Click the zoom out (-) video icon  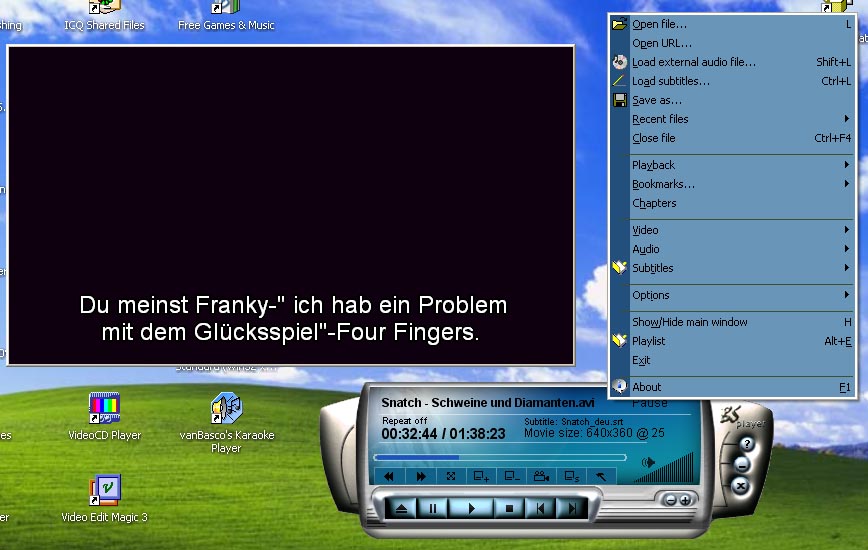(x=512, y=476)
